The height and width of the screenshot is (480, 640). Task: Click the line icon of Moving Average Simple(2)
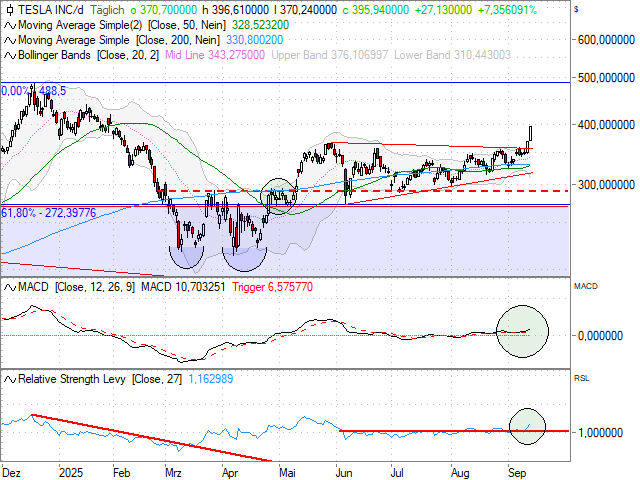click(10, 25)
